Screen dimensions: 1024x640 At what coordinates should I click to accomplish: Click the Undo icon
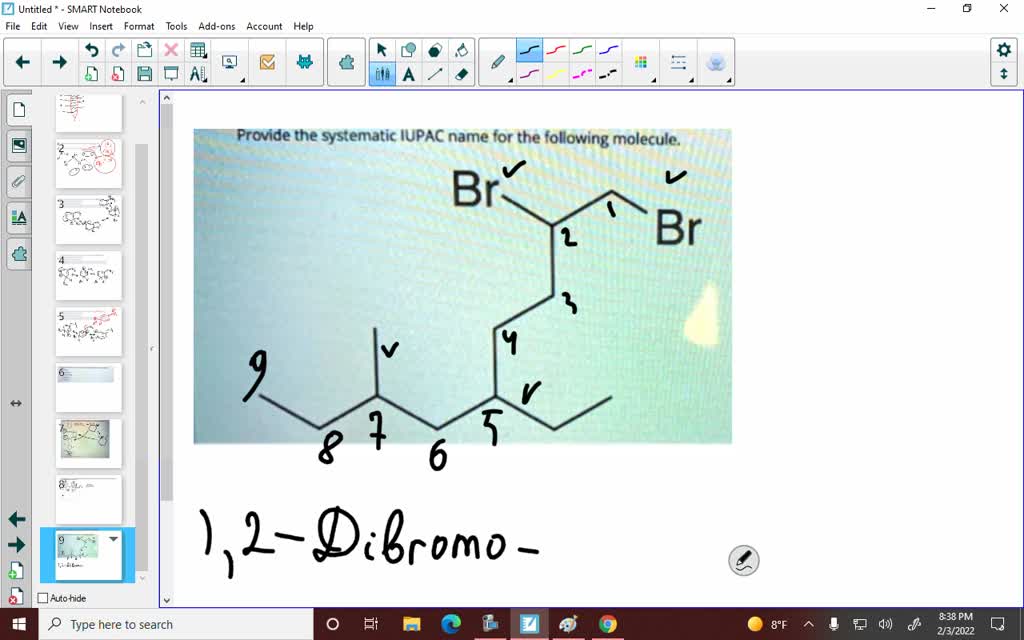click(x=92, y=49)
